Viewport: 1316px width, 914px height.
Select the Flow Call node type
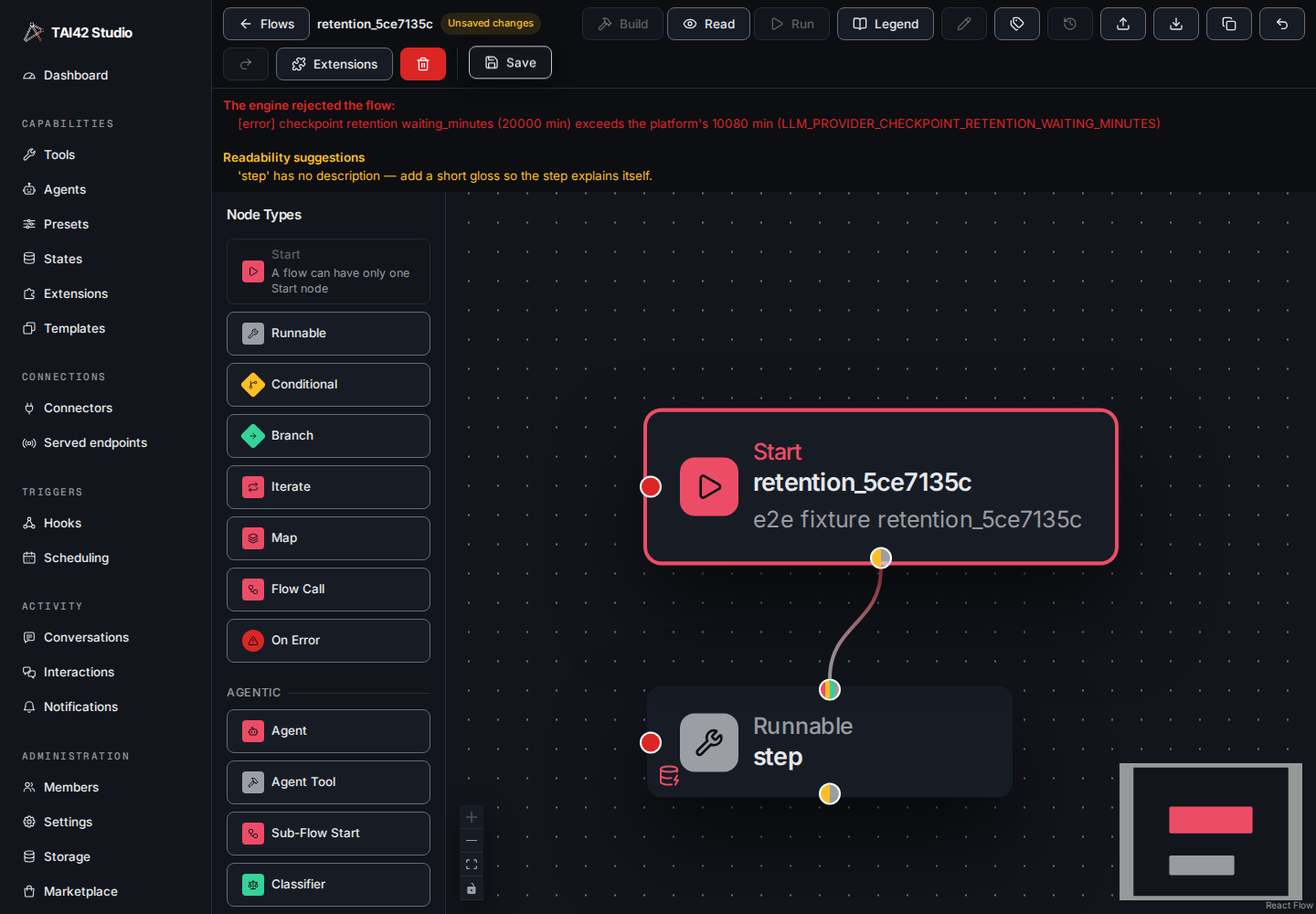coord(328,590)
